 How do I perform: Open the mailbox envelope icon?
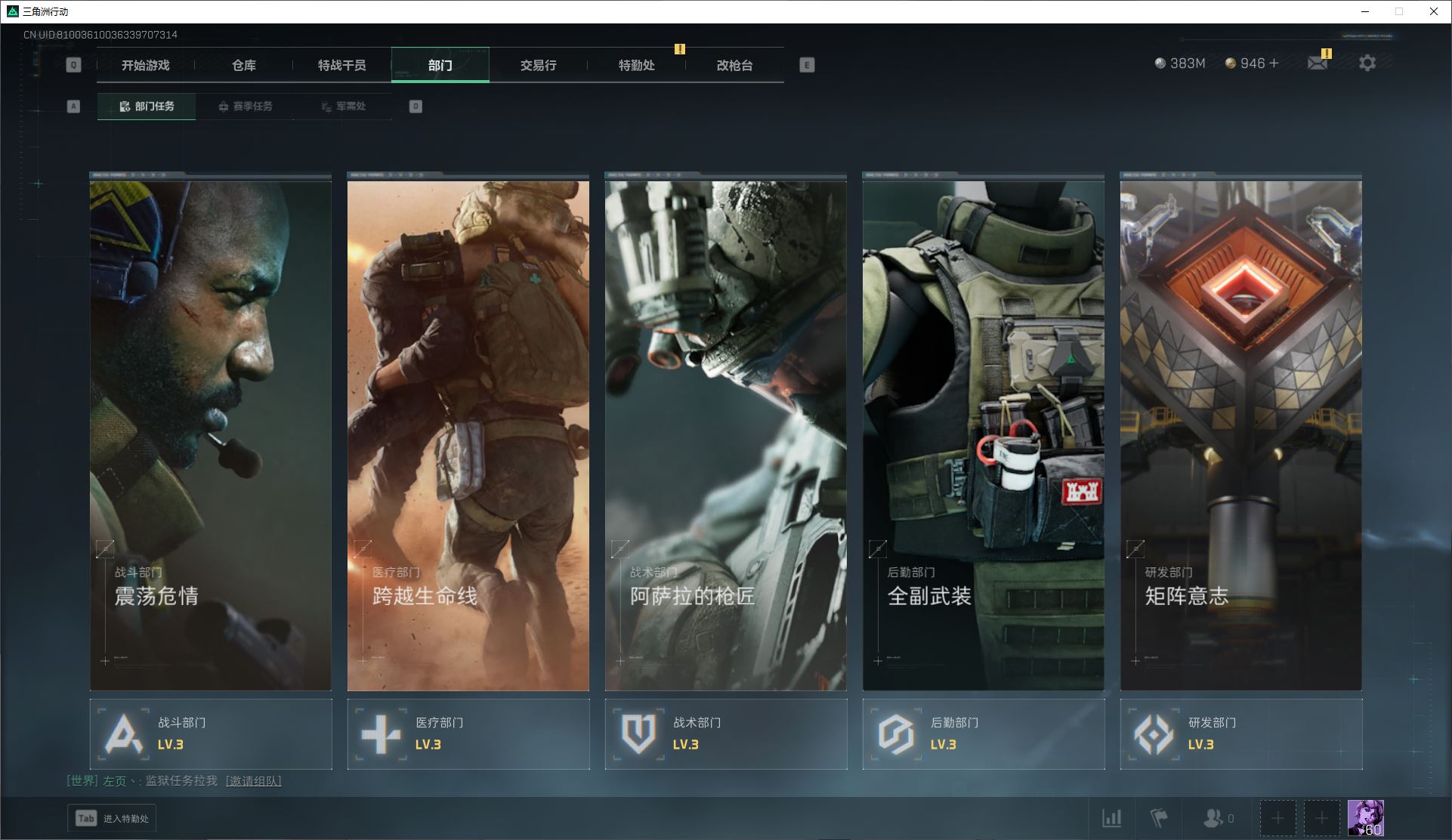(x=1317, y=63)
